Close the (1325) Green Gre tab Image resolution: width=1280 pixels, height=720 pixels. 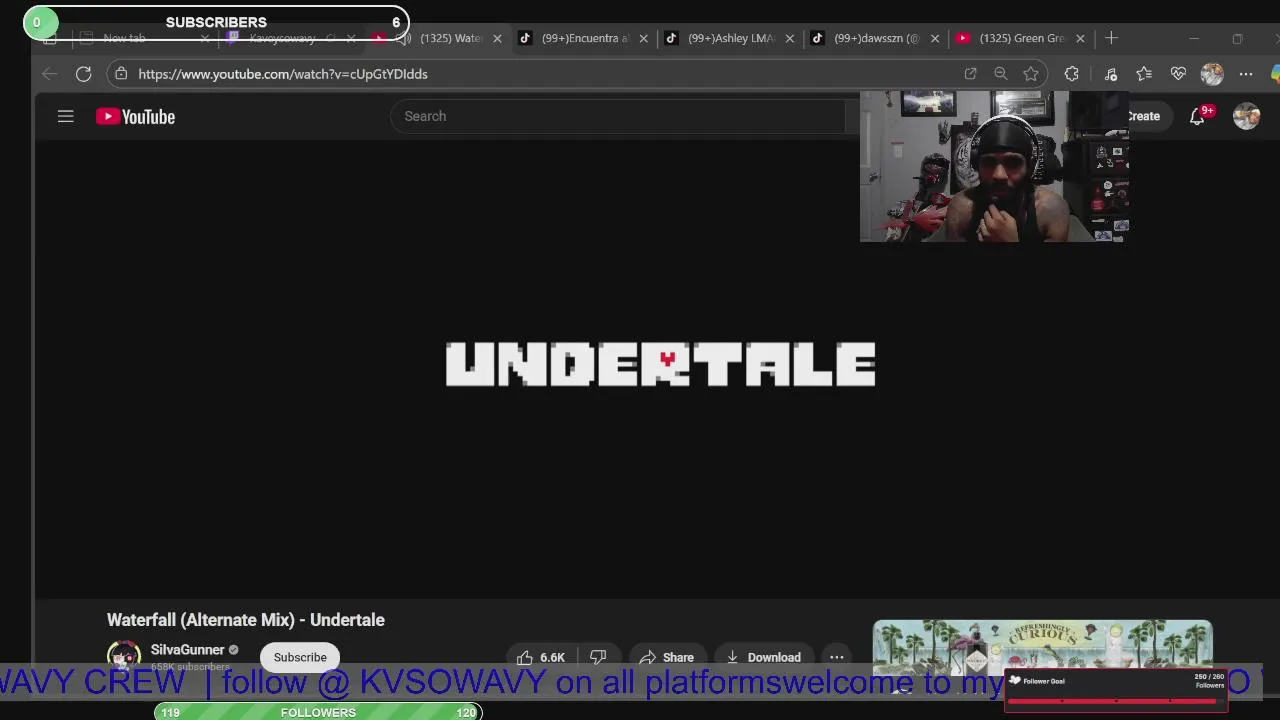coord(1080,38)
